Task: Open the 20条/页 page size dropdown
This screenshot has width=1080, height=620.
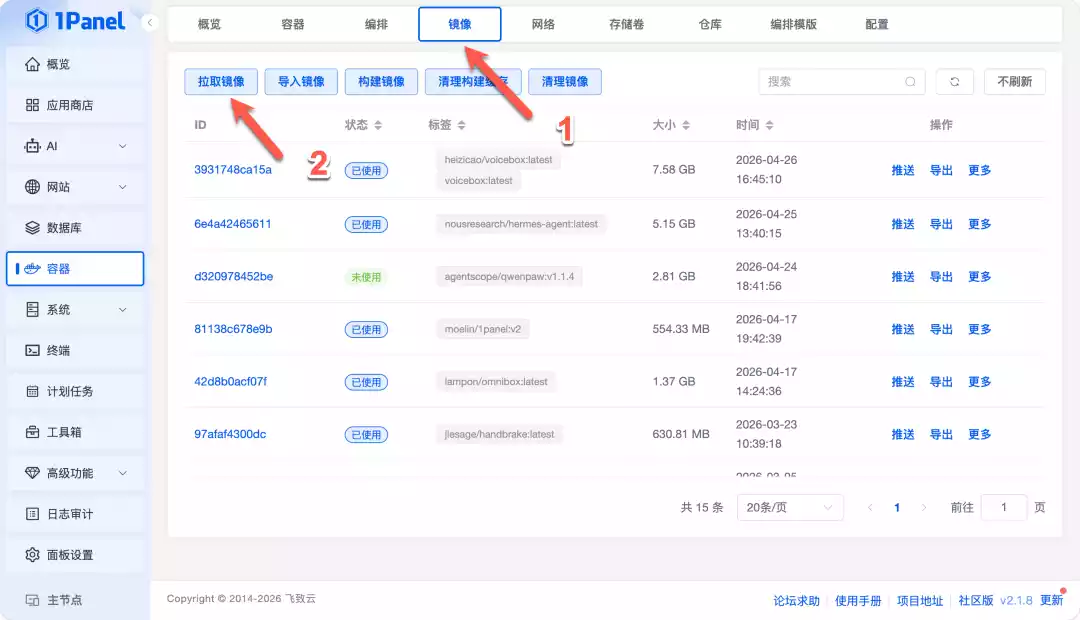Action: (789, 507)
